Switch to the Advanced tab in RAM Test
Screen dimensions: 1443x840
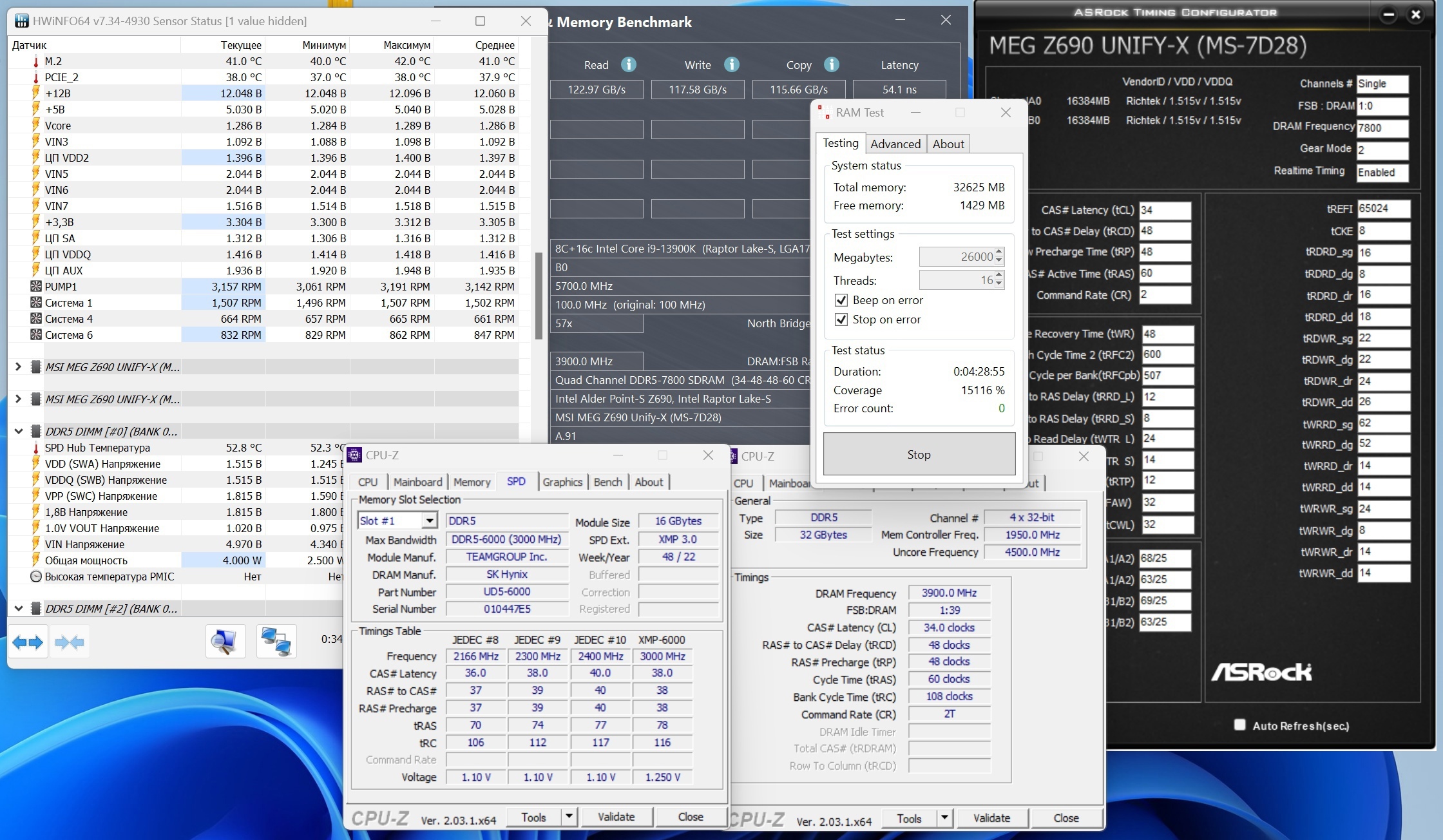(895, 144)
